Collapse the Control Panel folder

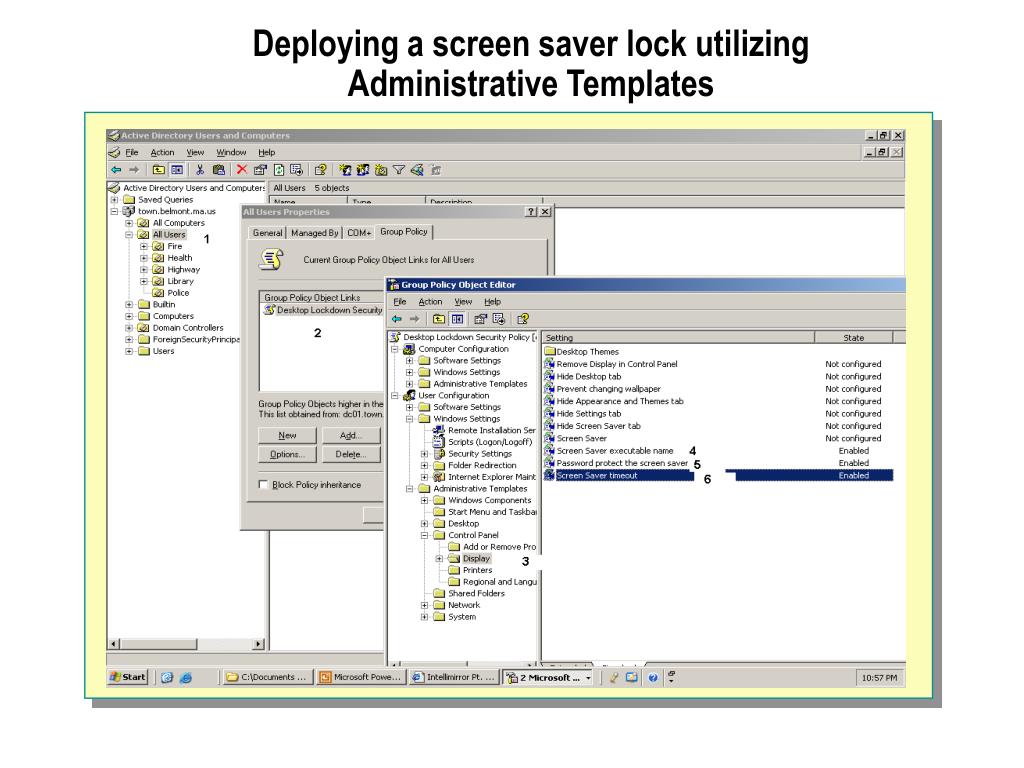424,536
